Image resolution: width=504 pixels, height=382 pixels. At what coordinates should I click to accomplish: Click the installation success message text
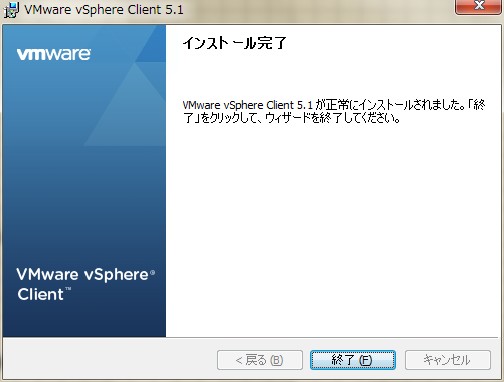[334, 111]
